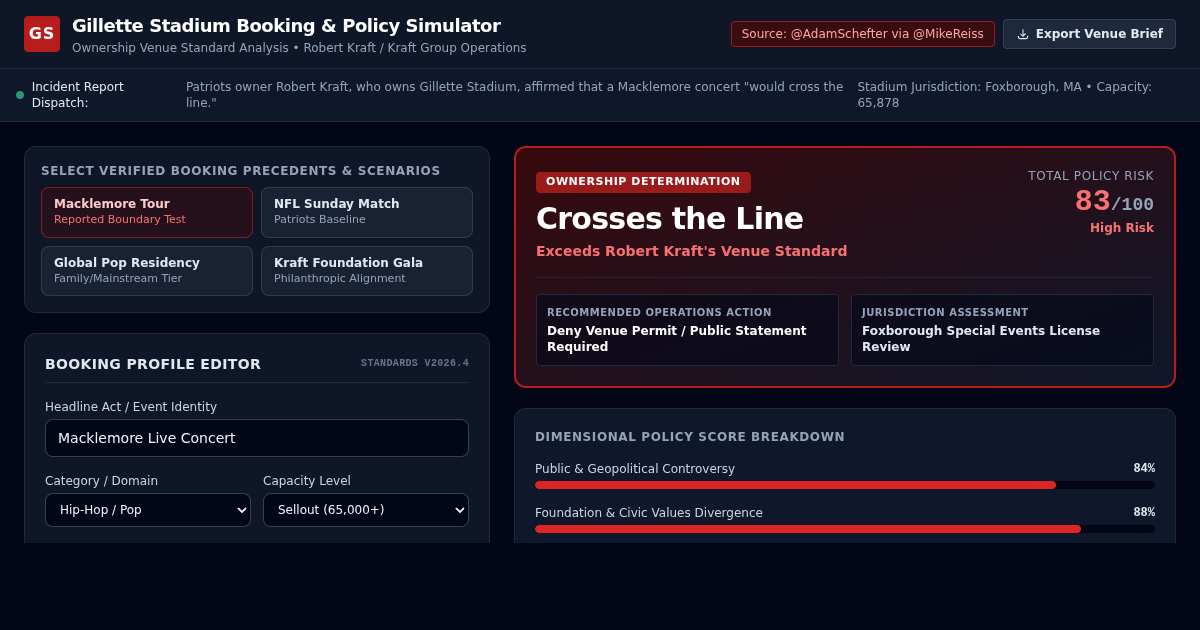Click the Recommended Operations Action card
1200x630 pixels.
pyautogui.click(x=687, y=330)
